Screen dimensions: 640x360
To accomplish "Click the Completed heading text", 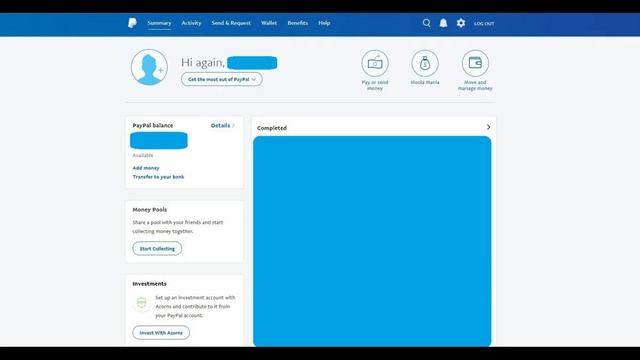I will coord(272,128).
